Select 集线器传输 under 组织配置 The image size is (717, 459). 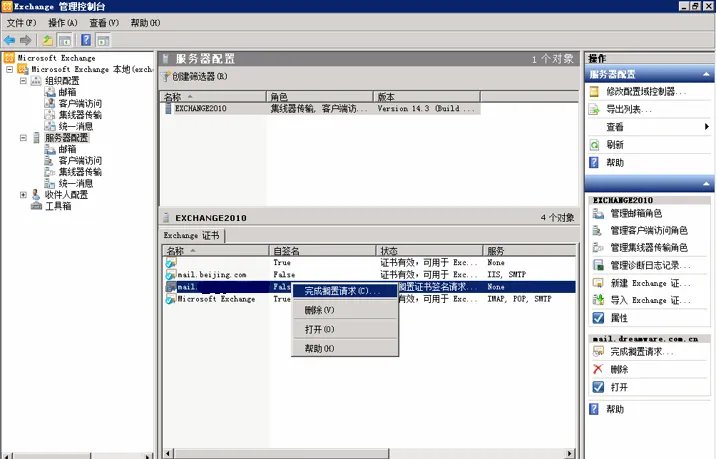coord(80,115)
